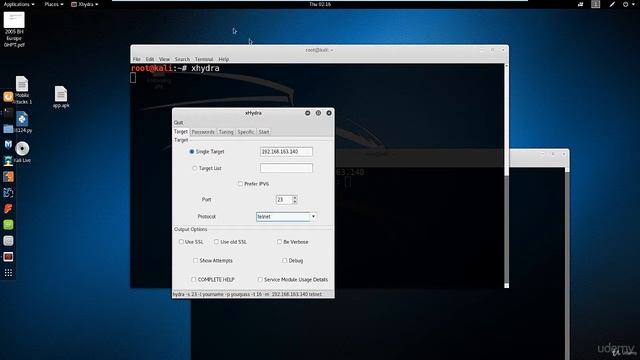Enable Service Module Usage Details checkbox
The width and height of the screenshot is (640, 360).
coord(260,280)
